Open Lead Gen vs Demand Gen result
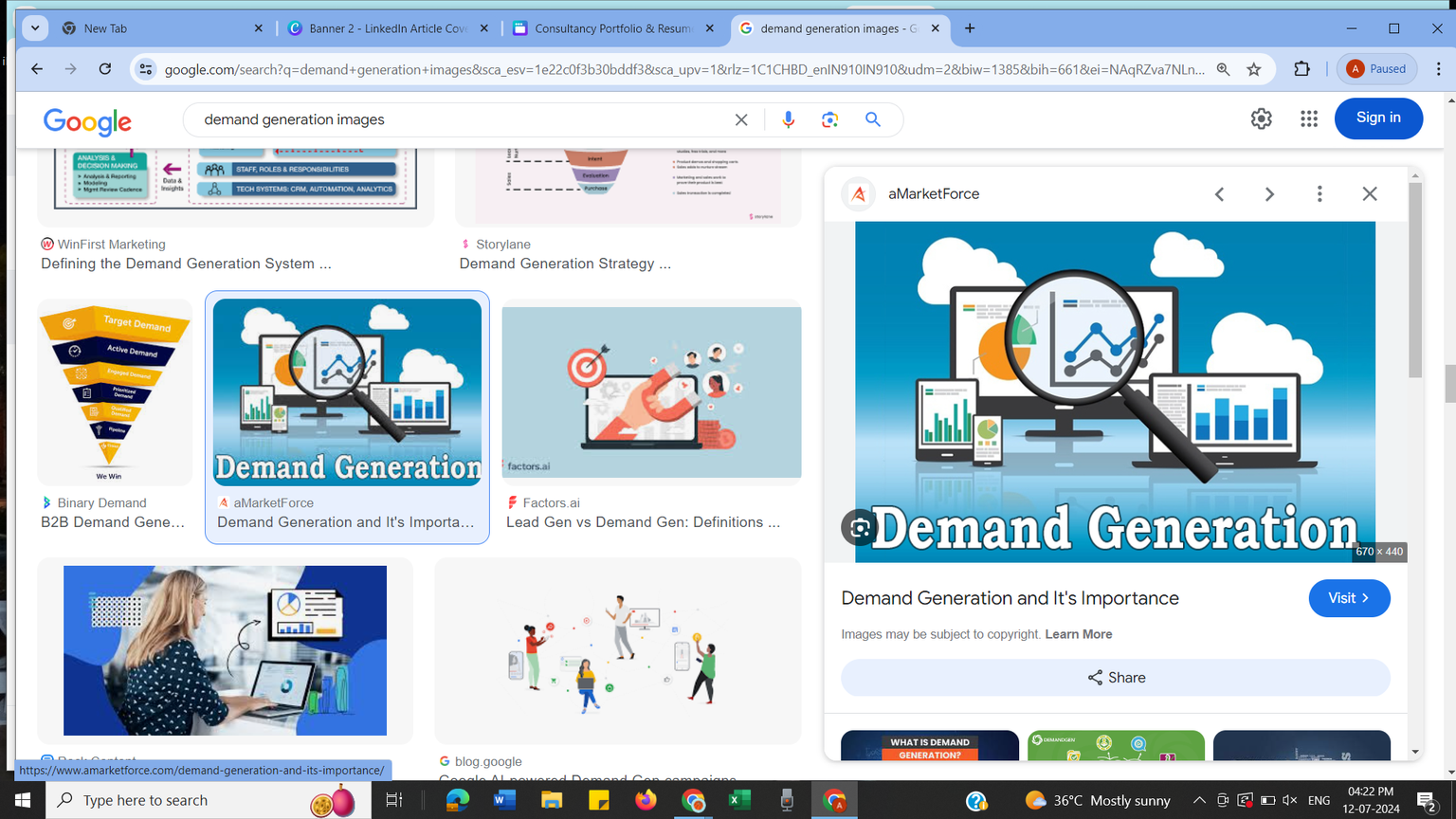This screenshot has height=819, width=1456. 643,522
